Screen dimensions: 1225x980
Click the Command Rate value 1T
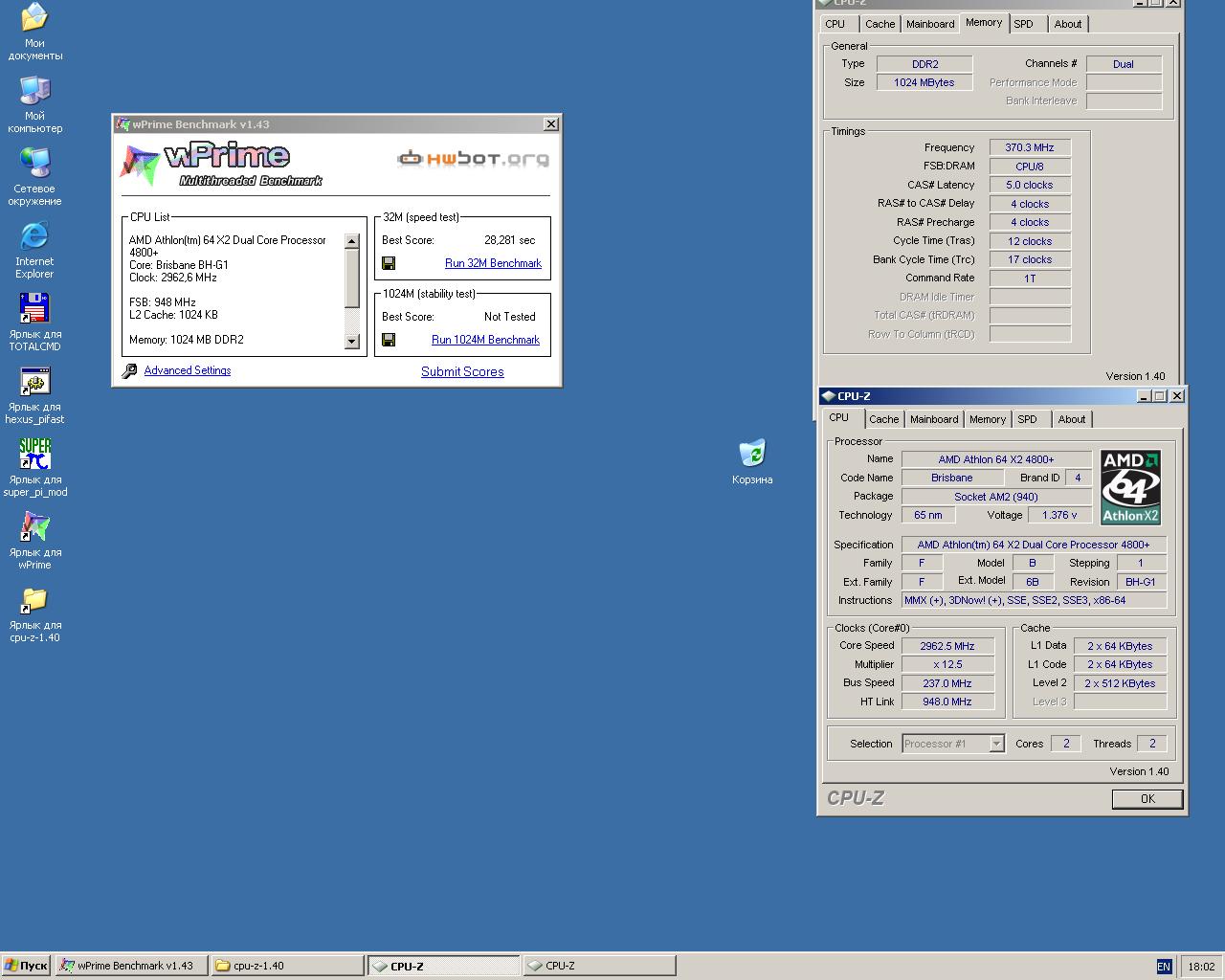click(x=1030, y=278)
